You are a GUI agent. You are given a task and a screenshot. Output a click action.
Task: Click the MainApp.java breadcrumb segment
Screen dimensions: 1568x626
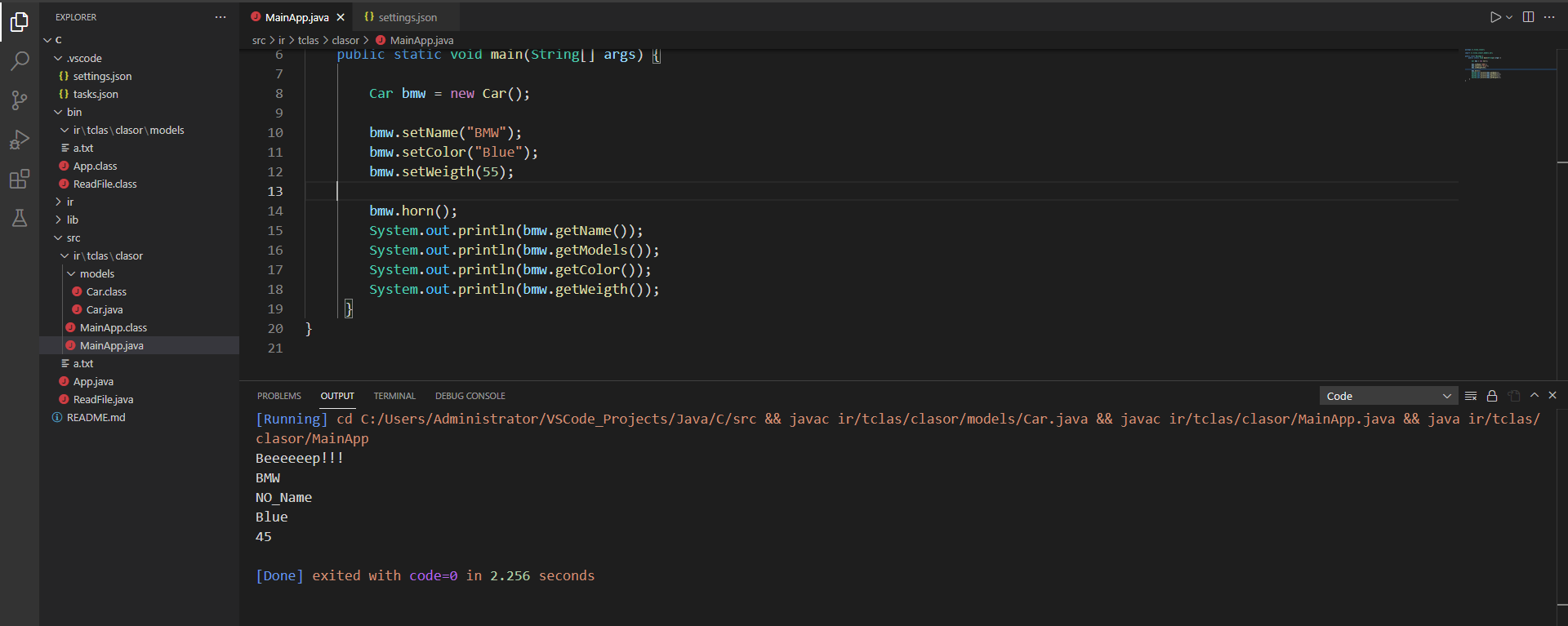click(421, 40)
